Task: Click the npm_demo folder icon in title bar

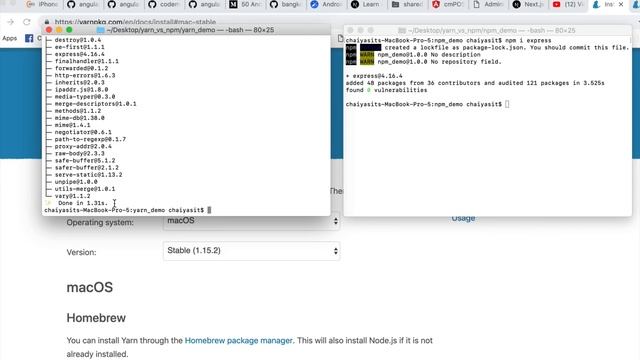Action: coord(402,30)
